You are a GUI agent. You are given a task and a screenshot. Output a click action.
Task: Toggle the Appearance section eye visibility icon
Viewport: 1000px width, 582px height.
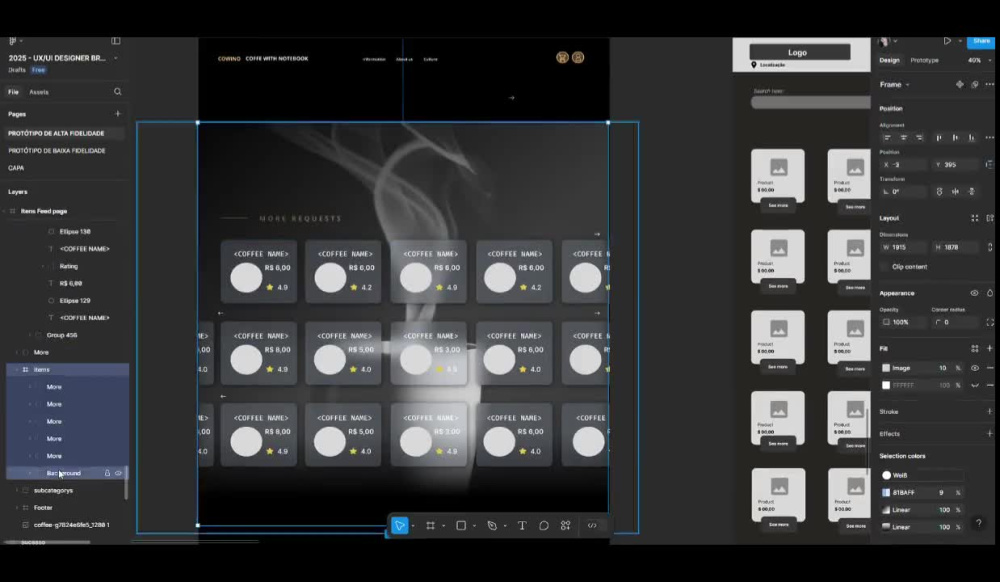[974, 293]
